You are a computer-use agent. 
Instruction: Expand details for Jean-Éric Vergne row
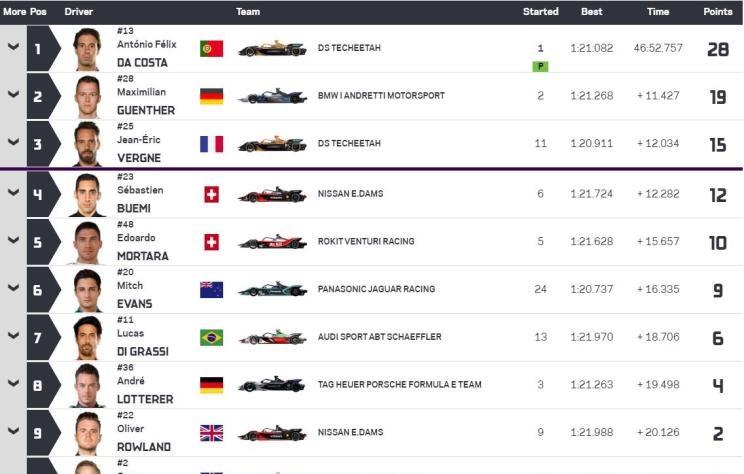point(13,142)
